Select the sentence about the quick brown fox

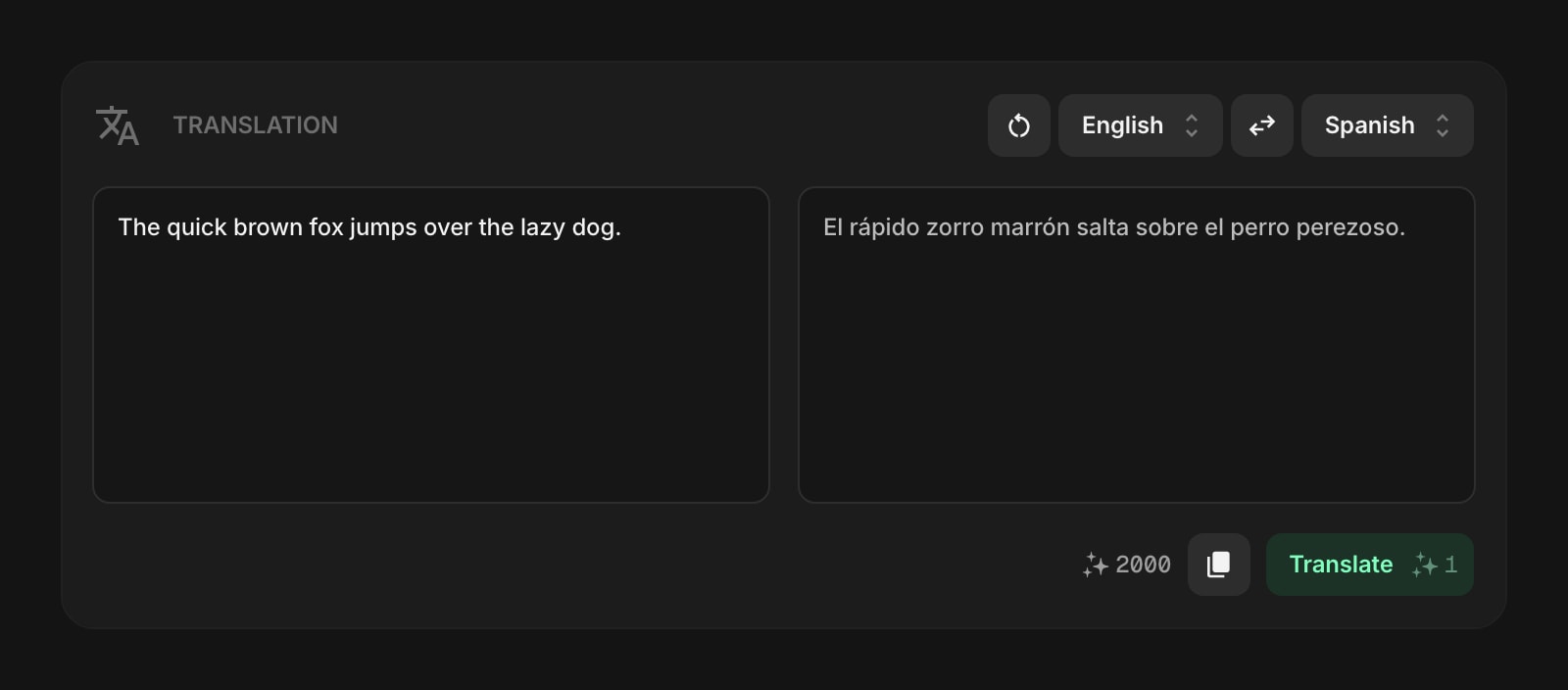coord(370,226)
